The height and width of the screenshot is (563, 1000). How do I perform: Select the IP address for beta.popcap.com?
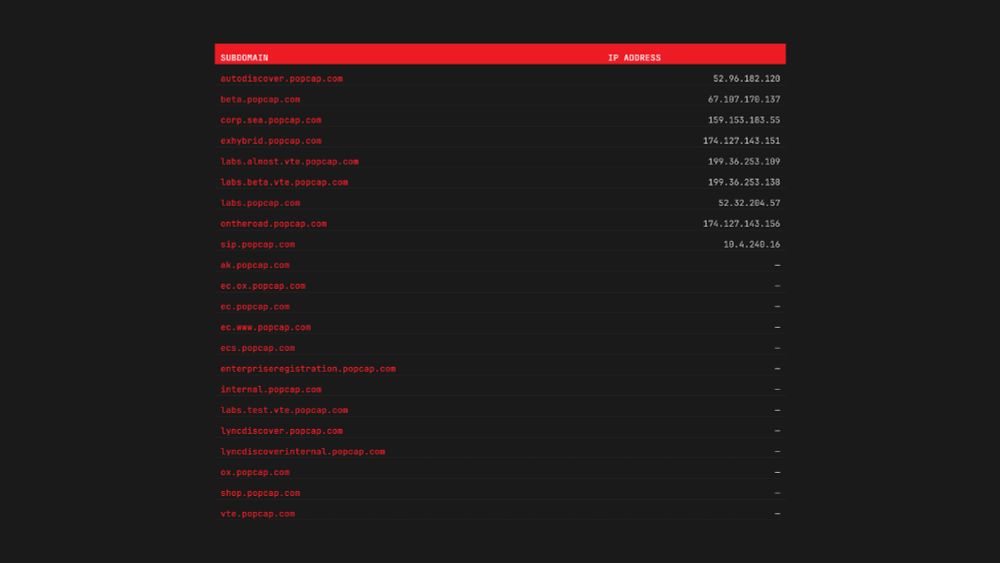pyautogui.click(x=744, y=99)
